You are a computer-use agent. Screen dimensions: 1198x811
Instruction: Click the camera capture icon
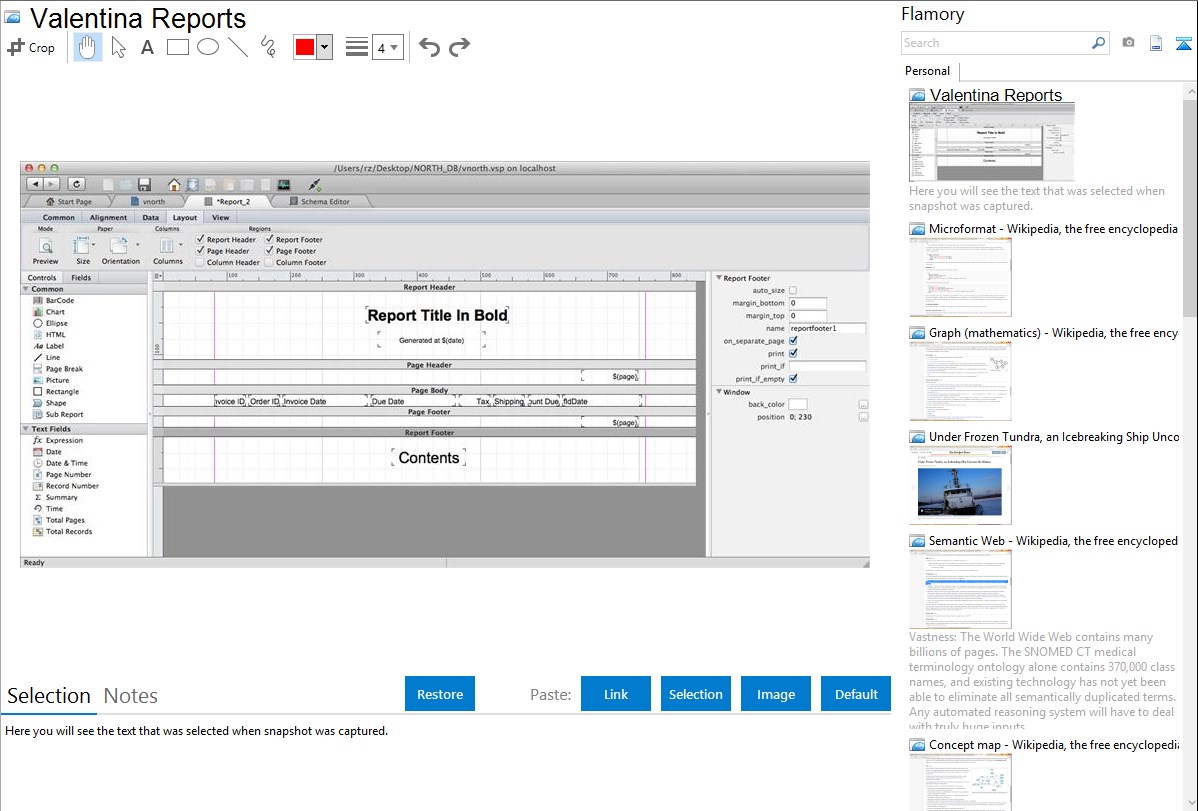coord(1128,43)
